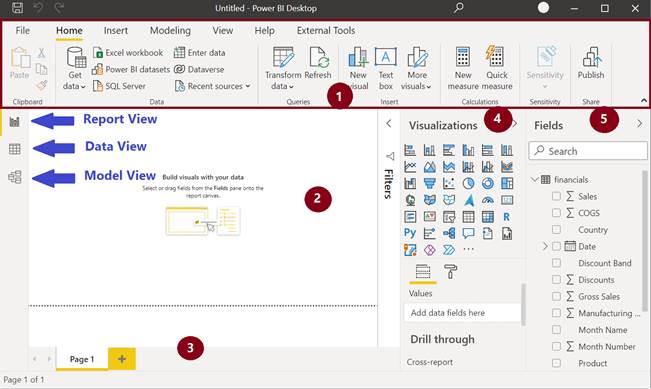Open the Model view icon in sidebar
Viewport: 651px width, 389px height.
(15, 177)
